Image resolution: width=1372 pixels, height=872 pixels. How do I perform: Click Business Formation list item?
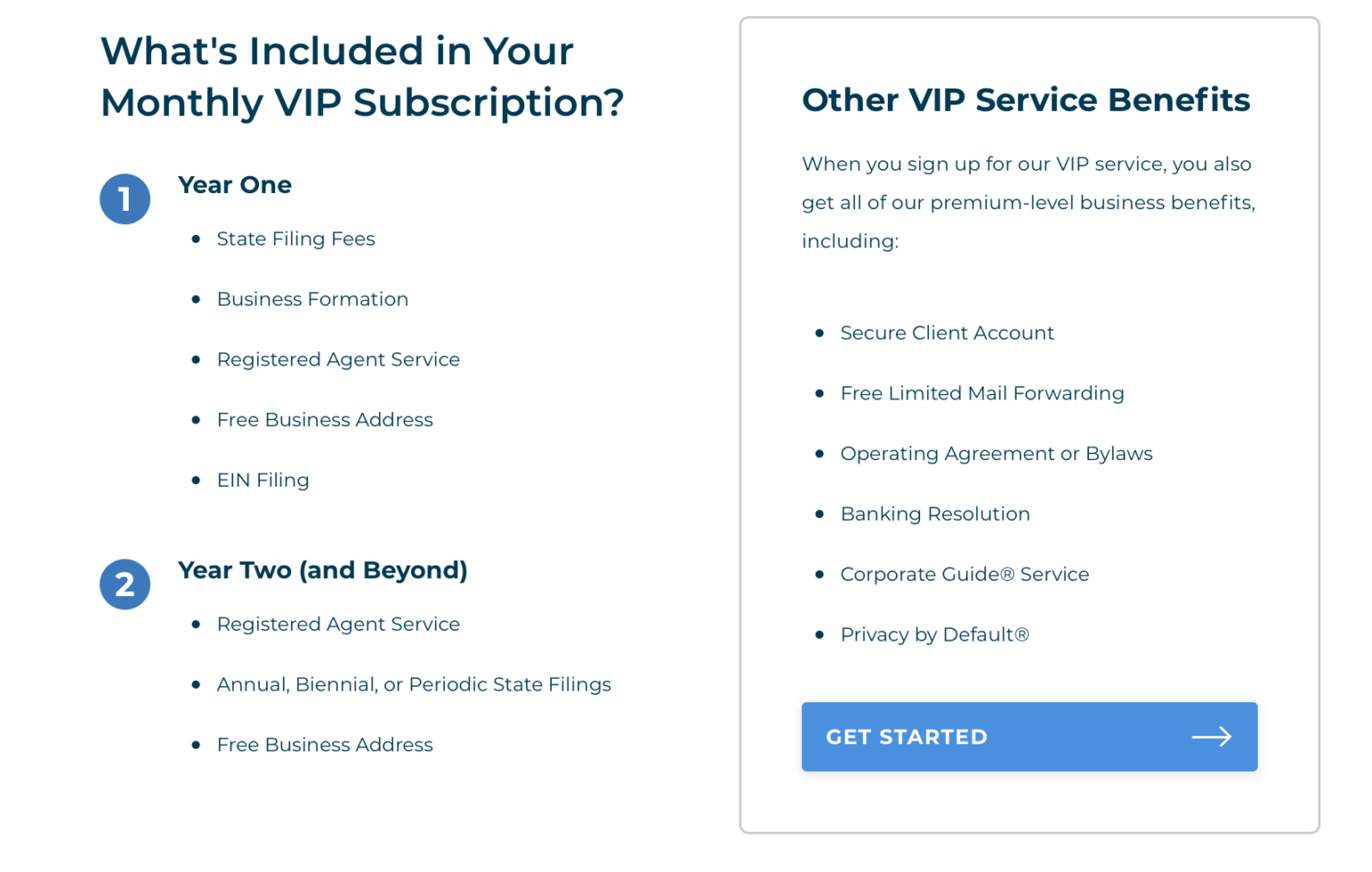(x=313, y=299)
